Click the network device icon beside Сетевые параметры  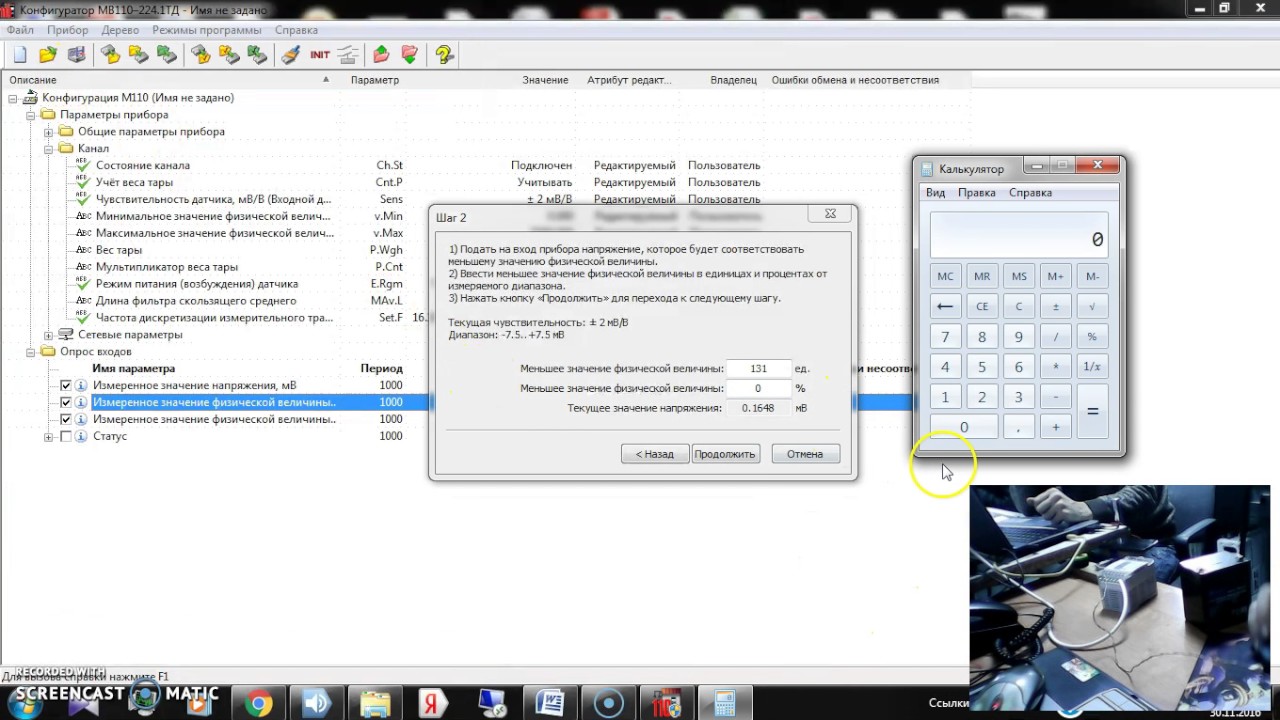[x=66, y=334]
